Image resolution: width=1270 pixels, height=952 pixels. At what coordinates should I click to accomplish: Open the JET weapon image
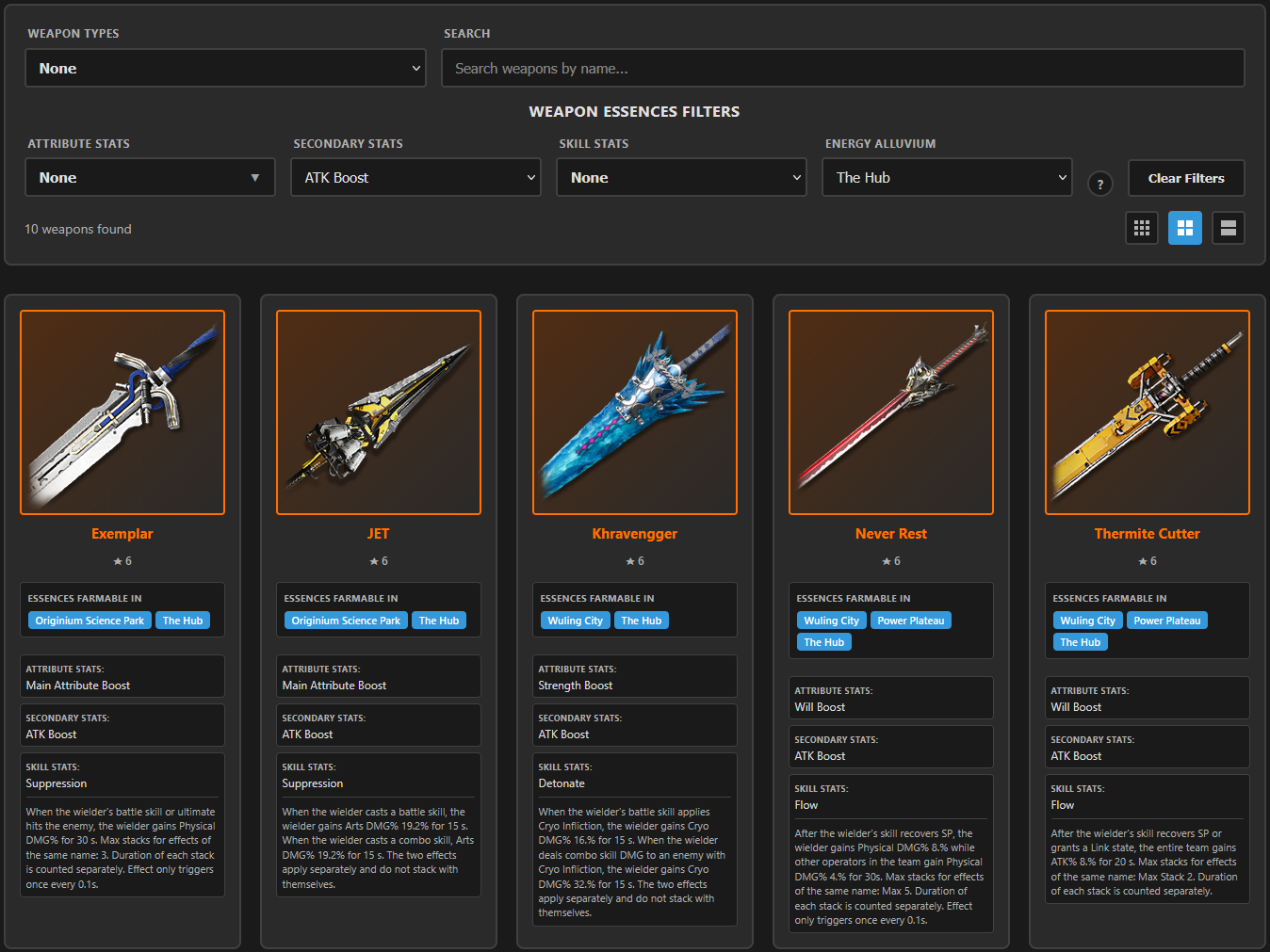[x=379, y=412]
